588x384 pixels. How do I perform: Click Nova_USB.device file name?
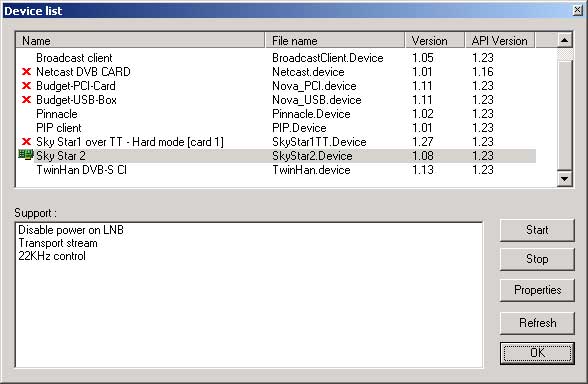[x=316, y=100]
